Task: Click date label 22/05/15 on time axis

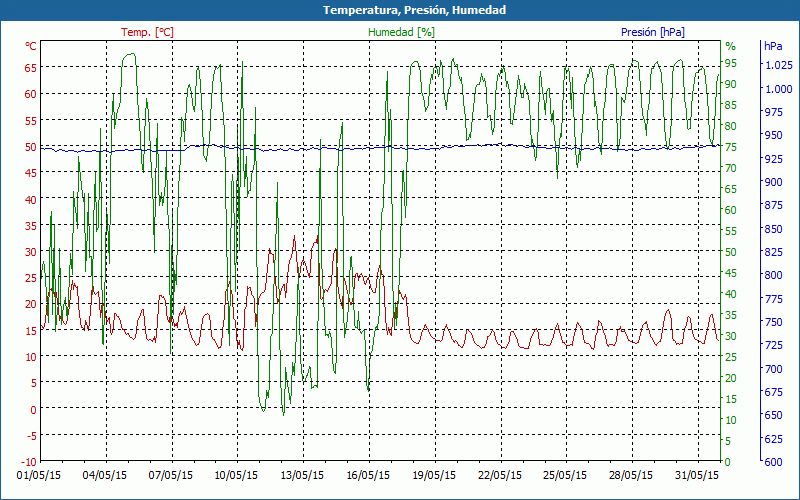Action: tap(501, 475)
